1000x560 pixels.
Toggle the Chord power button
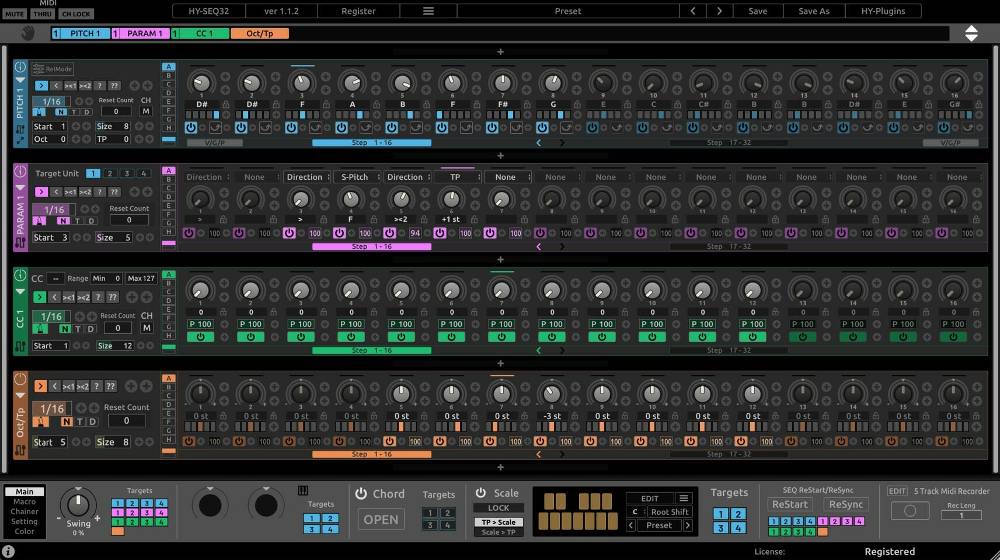point(361,494)
